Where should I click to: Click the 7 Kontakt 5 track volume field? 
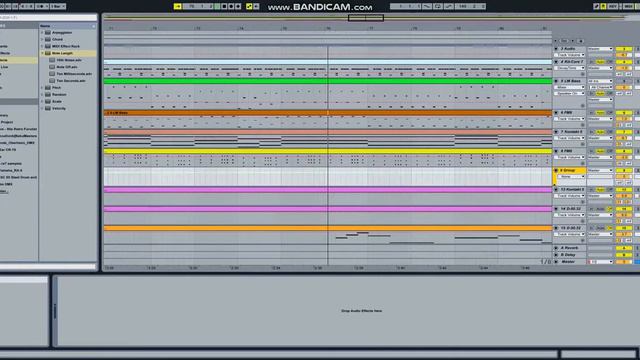[x=624, y=138]
